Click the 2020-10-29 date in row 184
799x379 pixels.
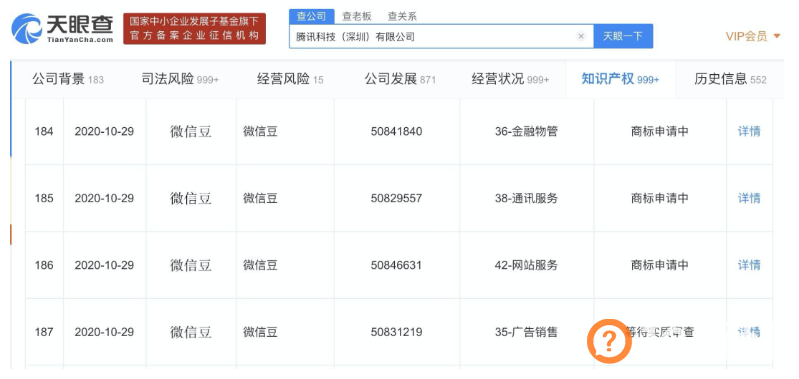tap(104, 131)
